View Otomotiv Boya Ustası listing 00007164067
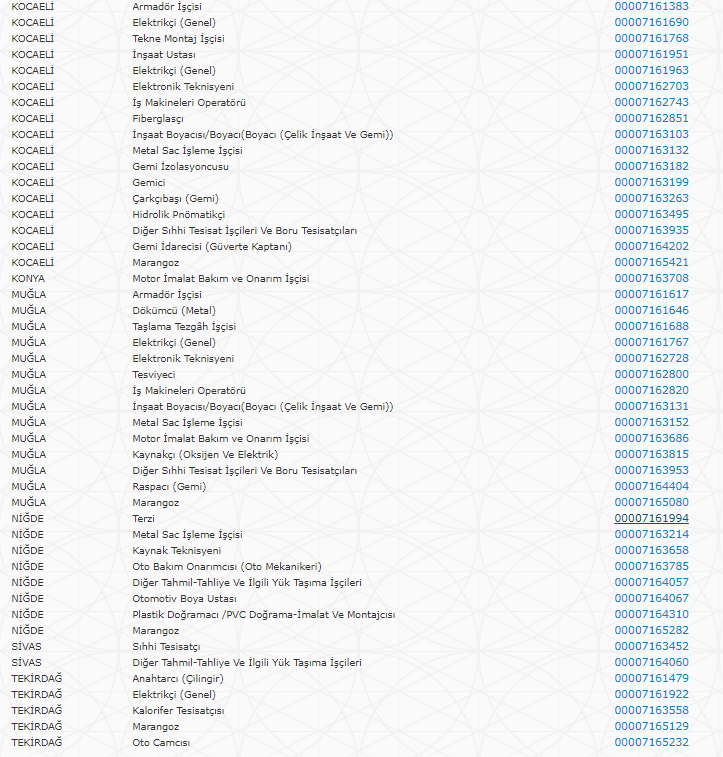 pyautogui.click(x=651, y=598)
